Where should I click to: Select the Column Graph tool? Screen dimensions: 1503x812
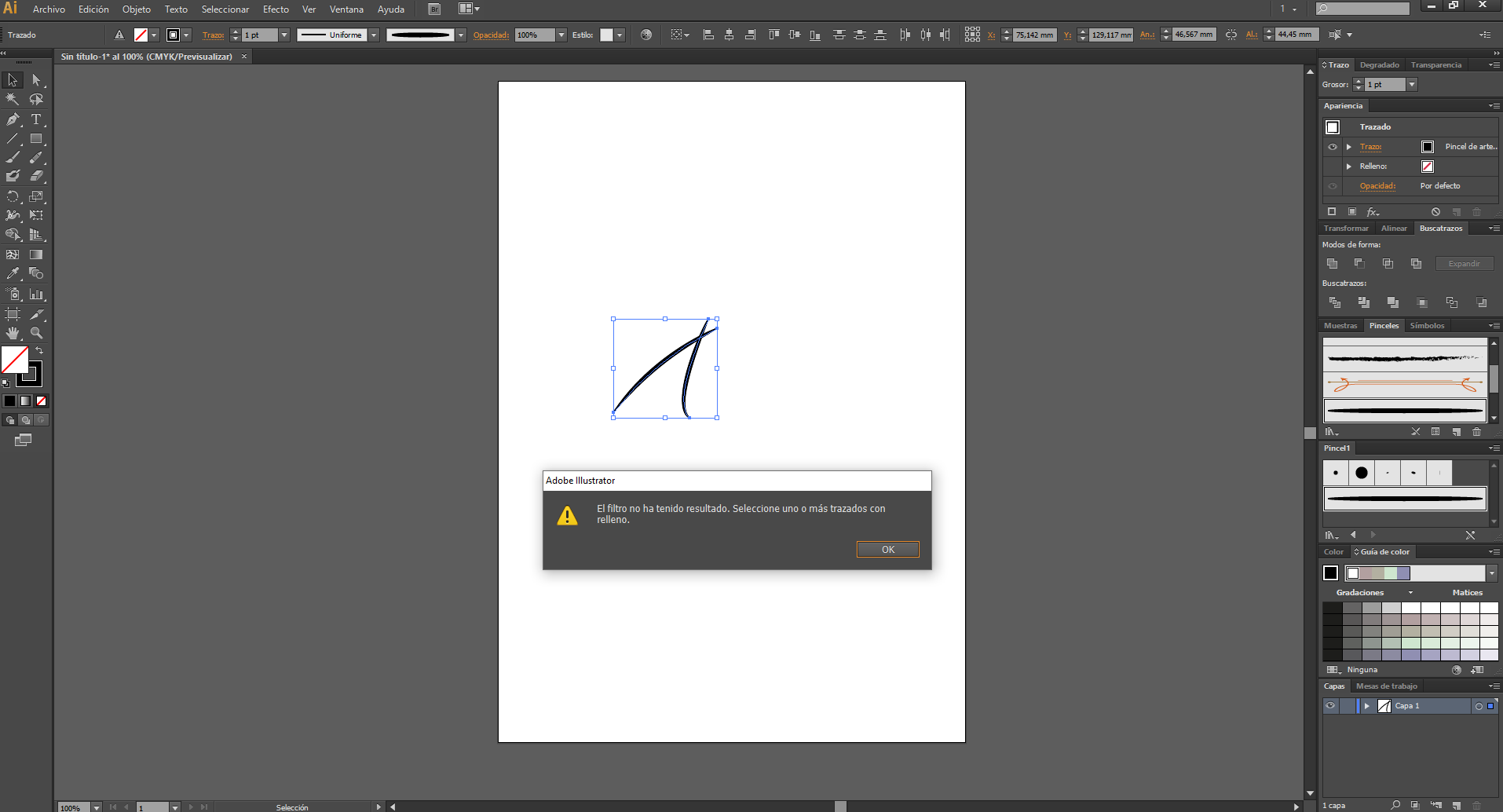[x=36, y=294]
